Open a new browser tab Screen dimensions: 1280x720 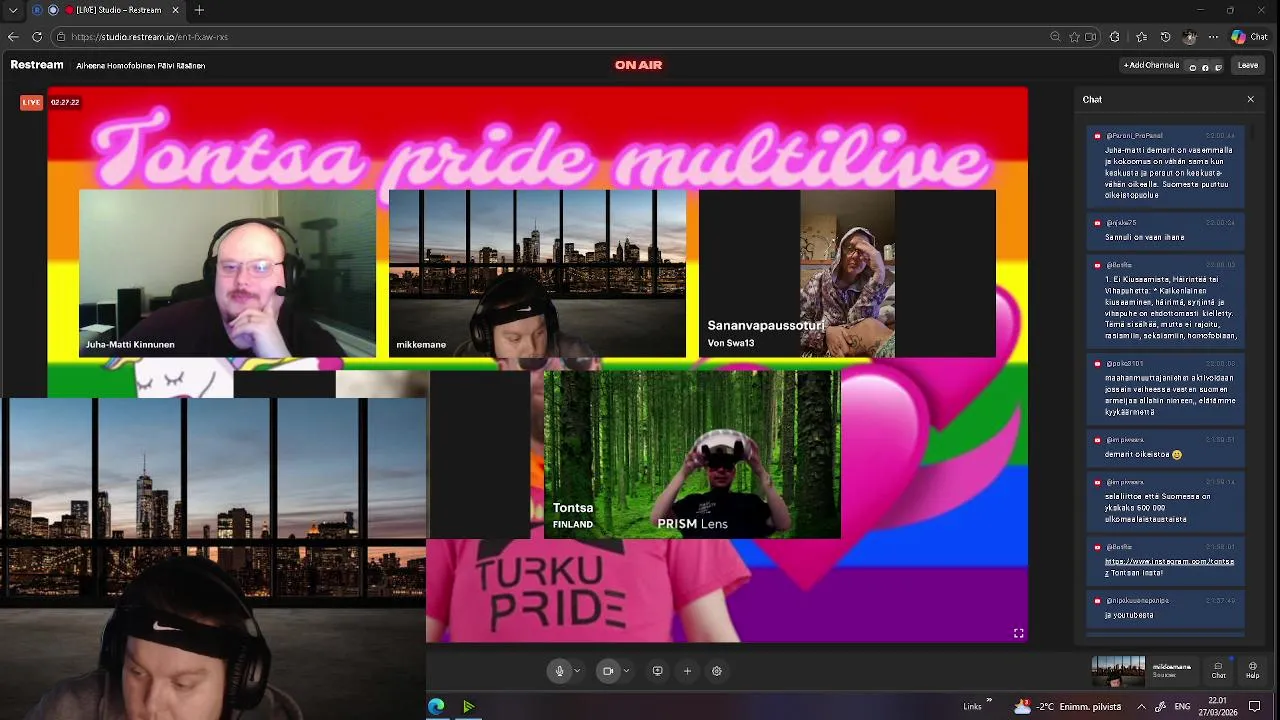[199, 10]
